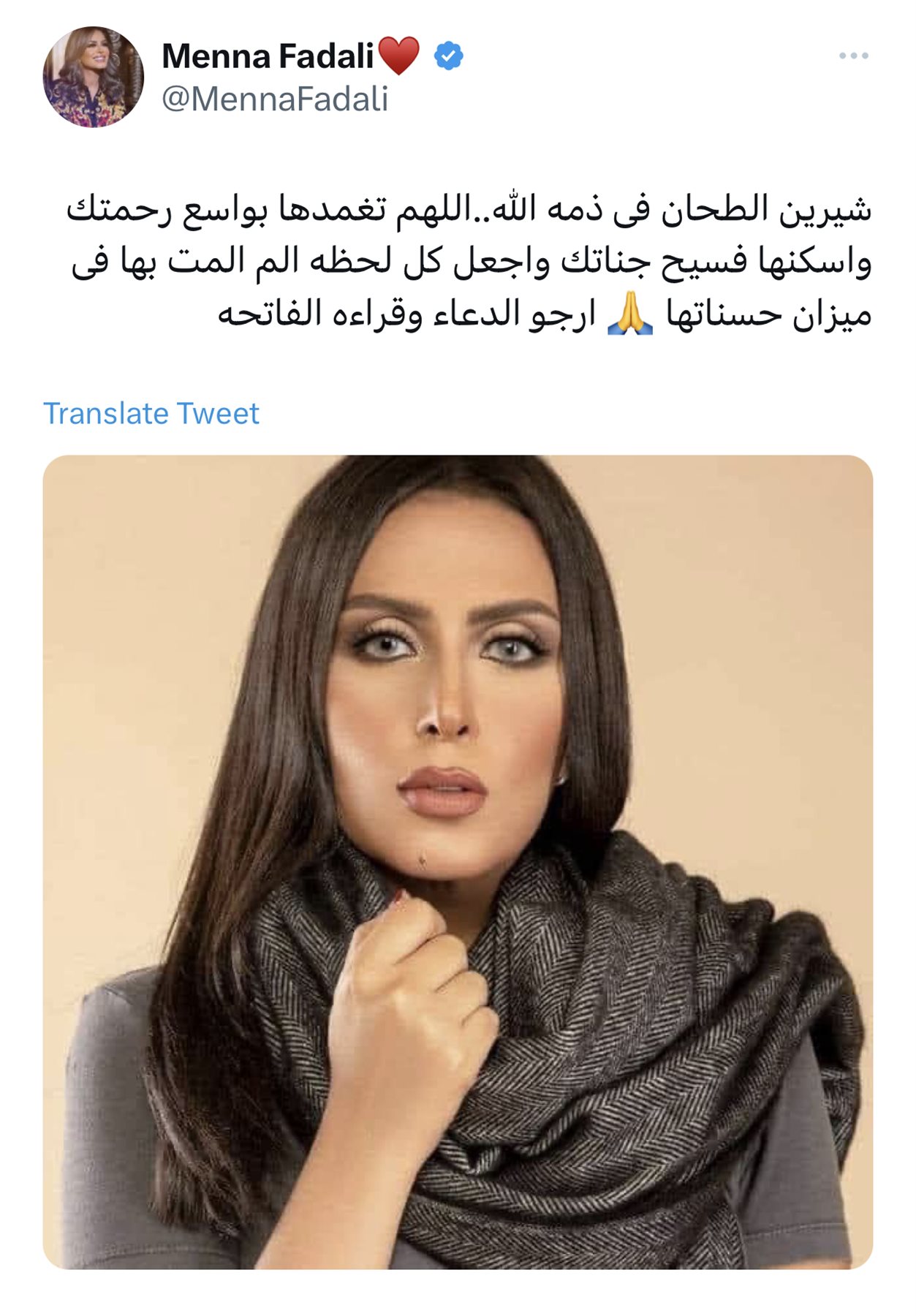Viewport: 916px width, 1316px height.
Task: Open the more options three-dot menu
Action: (x=853, y=56)
